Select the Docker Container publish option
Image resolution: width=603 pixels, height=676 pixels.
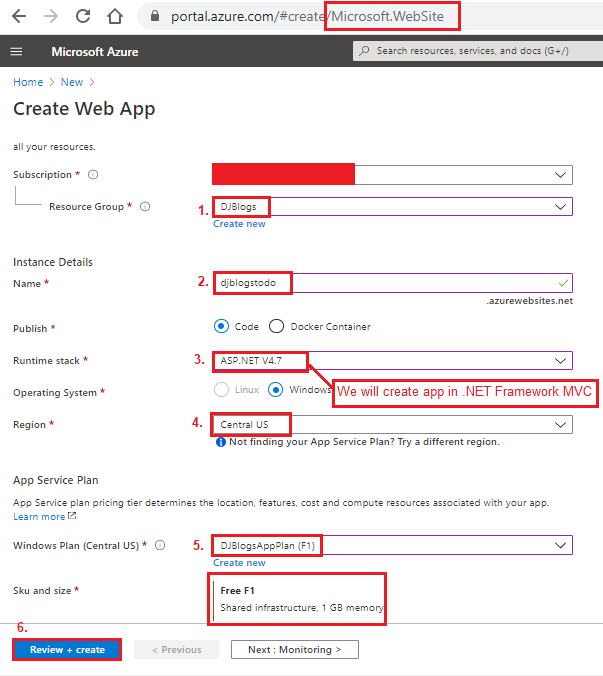coord(276,326)
